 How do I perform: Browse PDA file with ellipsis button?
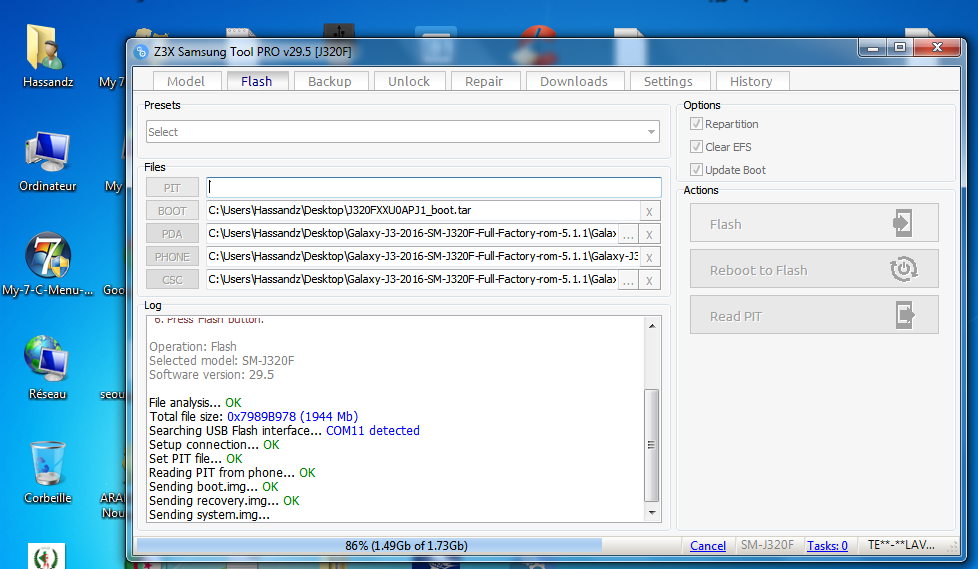pyautogui.click(x=628, y=235)
